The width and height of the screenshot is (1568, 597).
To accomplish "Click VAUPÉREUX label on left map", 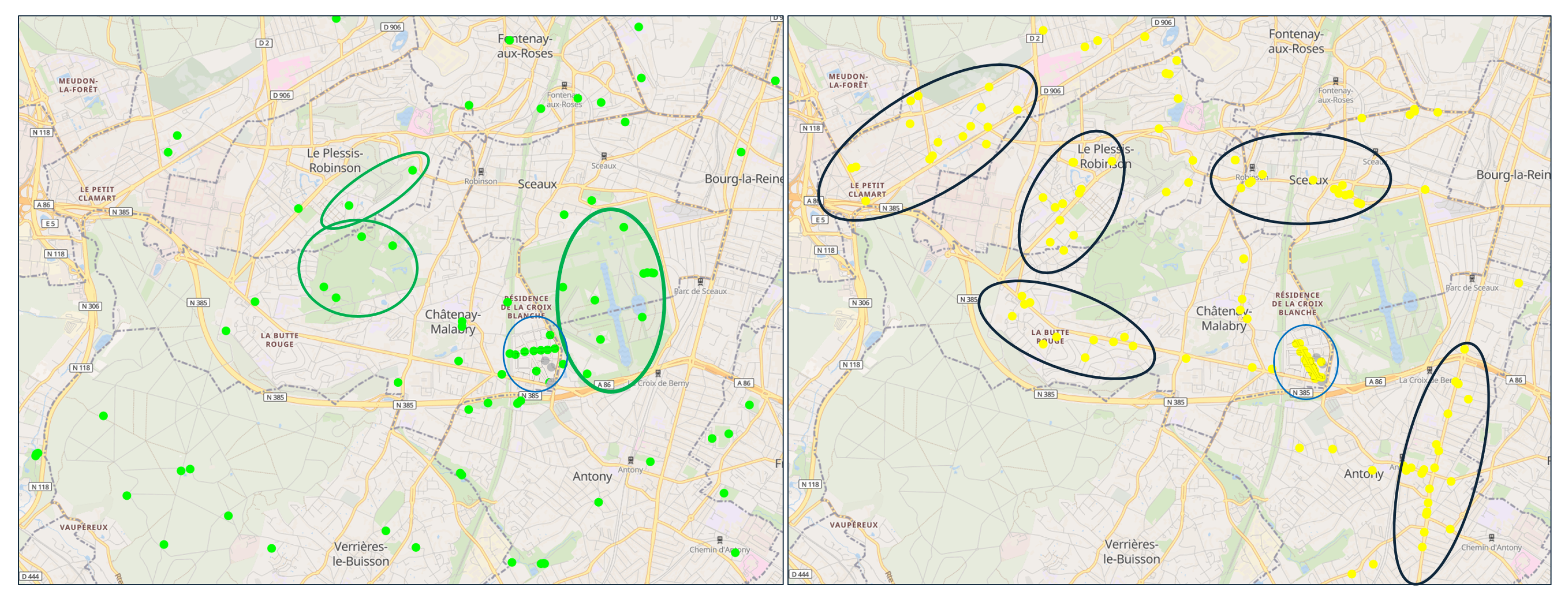I will click(83, 527).
